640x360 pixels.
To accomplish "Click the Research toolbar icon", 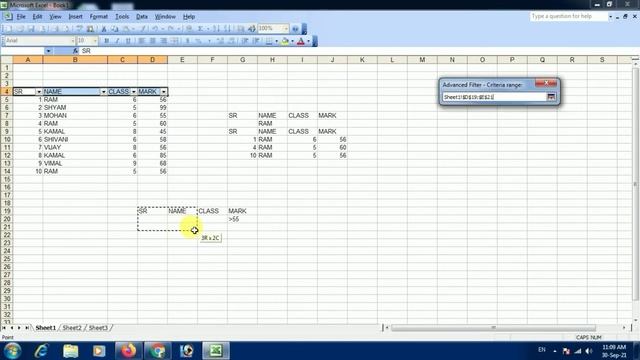I will pyautogui.click(x=91, y=29).
